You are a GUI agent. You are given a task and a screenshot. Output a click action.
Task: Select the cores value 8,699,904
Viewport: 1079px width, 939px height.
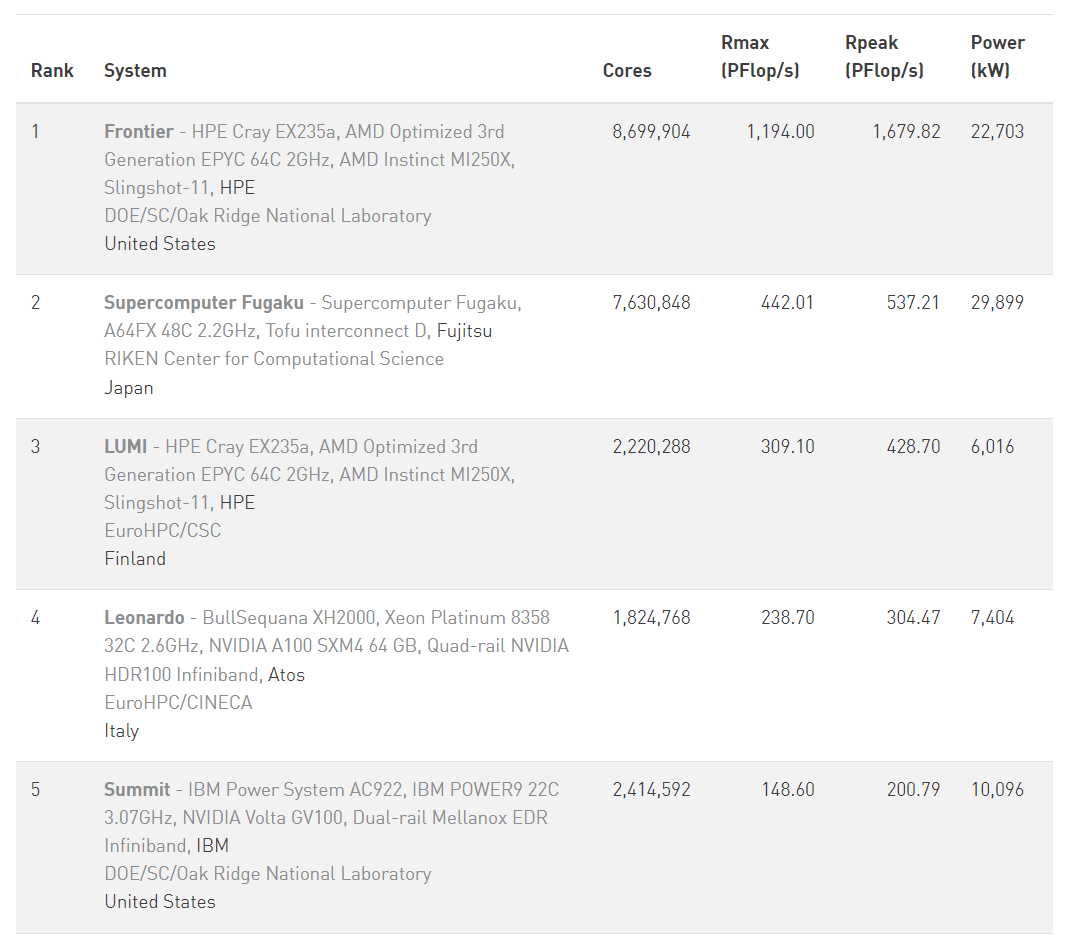pyautogui.click(x=651, y=131)
